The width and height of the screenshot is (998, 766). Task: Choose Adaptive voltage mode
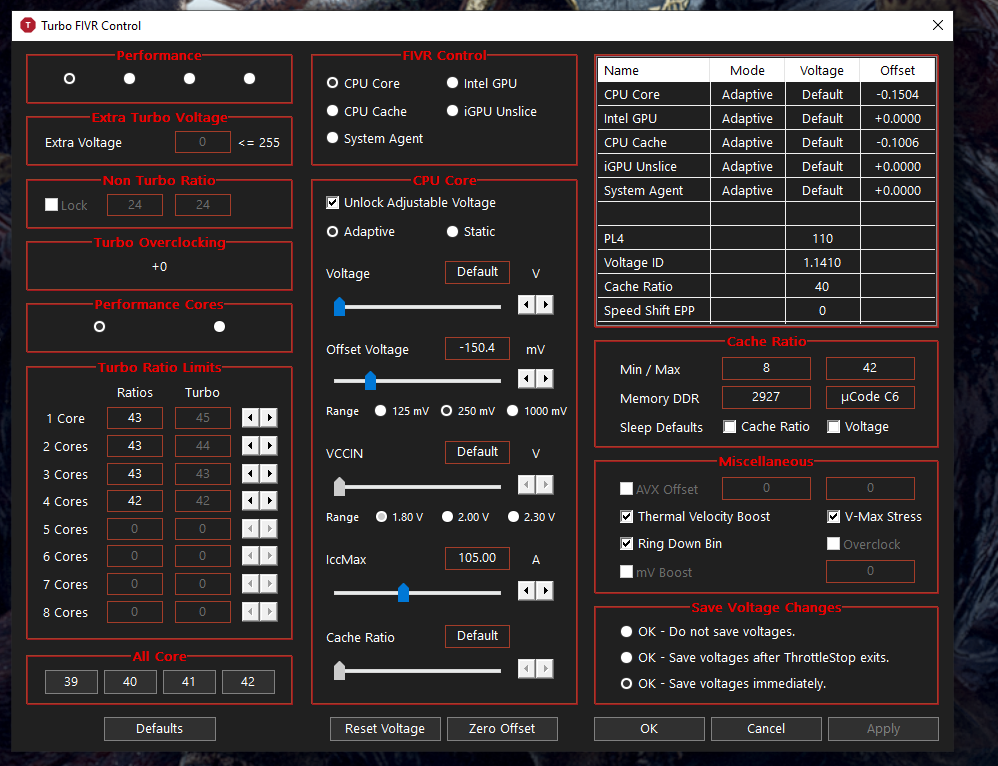[360, 232]
